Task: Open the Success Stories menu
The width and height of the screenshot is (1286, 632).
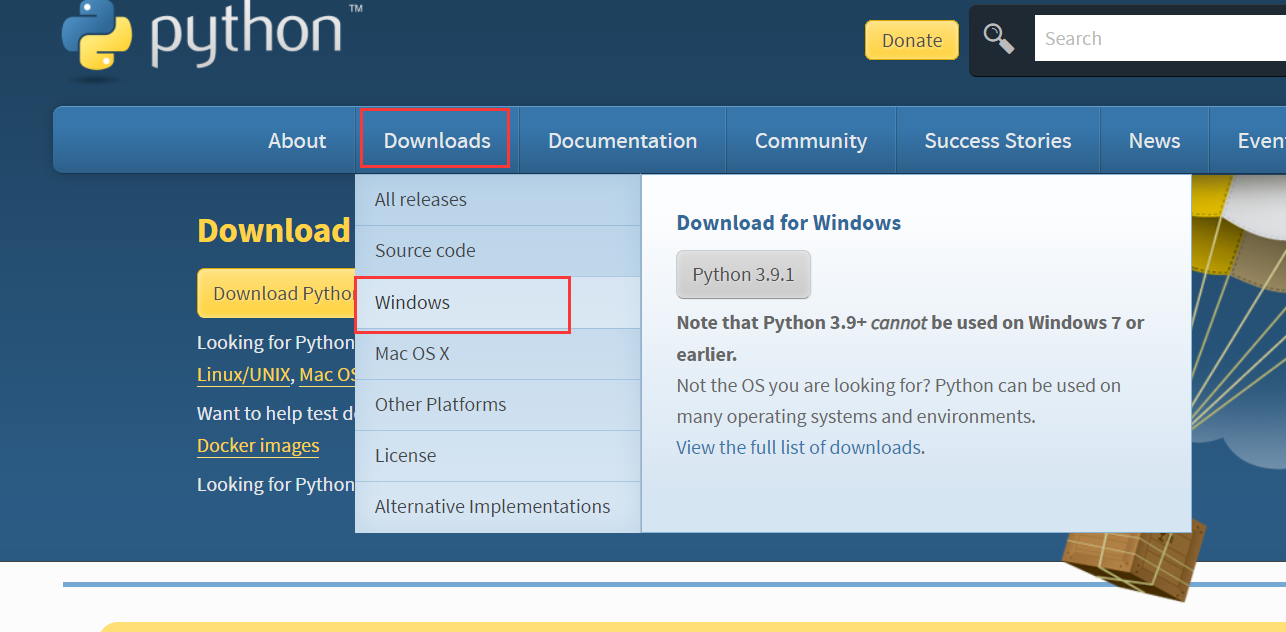Action: (998, 141)
